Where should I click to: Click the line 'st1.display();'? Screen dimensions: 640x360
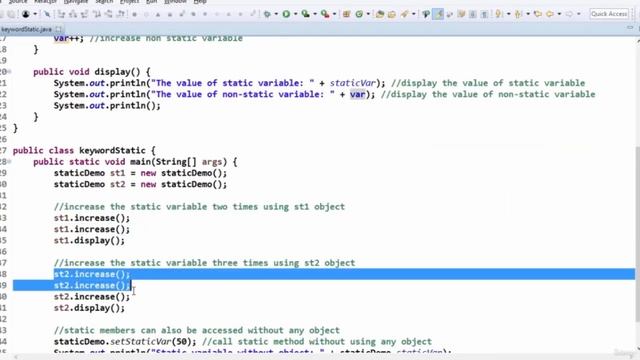[x=89, y=241]
